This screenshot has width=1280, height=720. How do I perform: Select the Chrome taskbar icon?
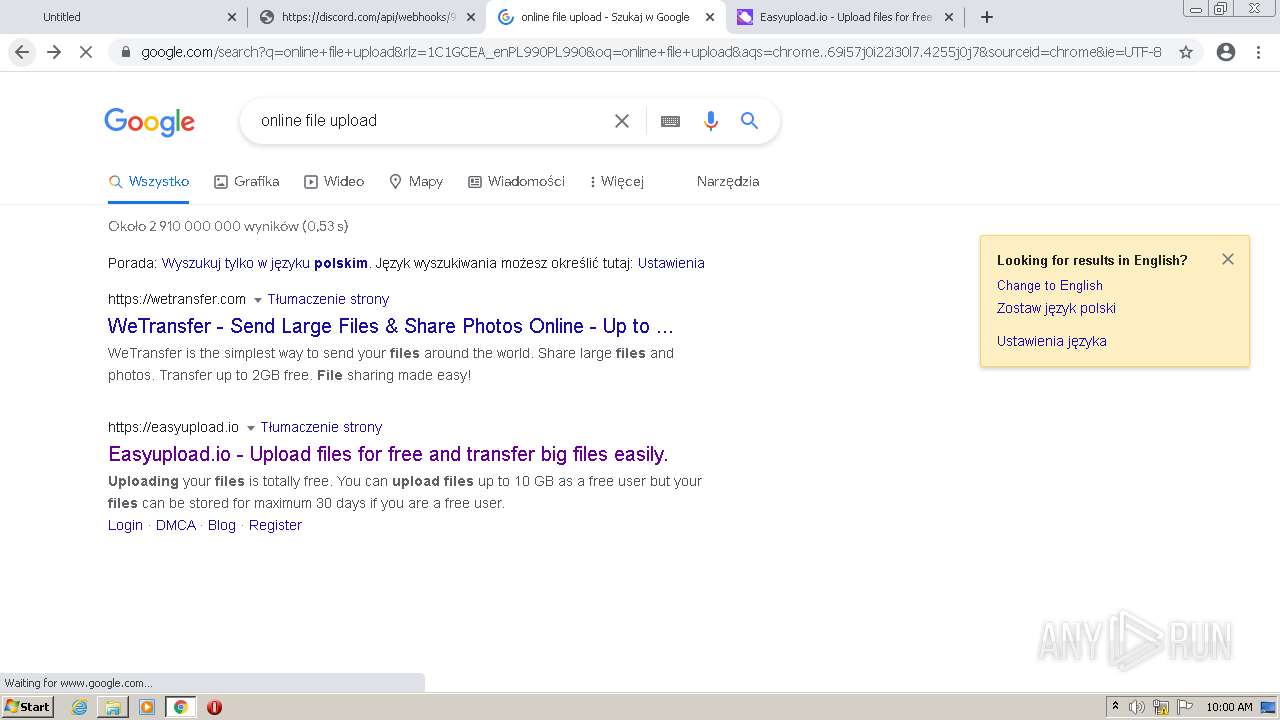click(181, 707)
